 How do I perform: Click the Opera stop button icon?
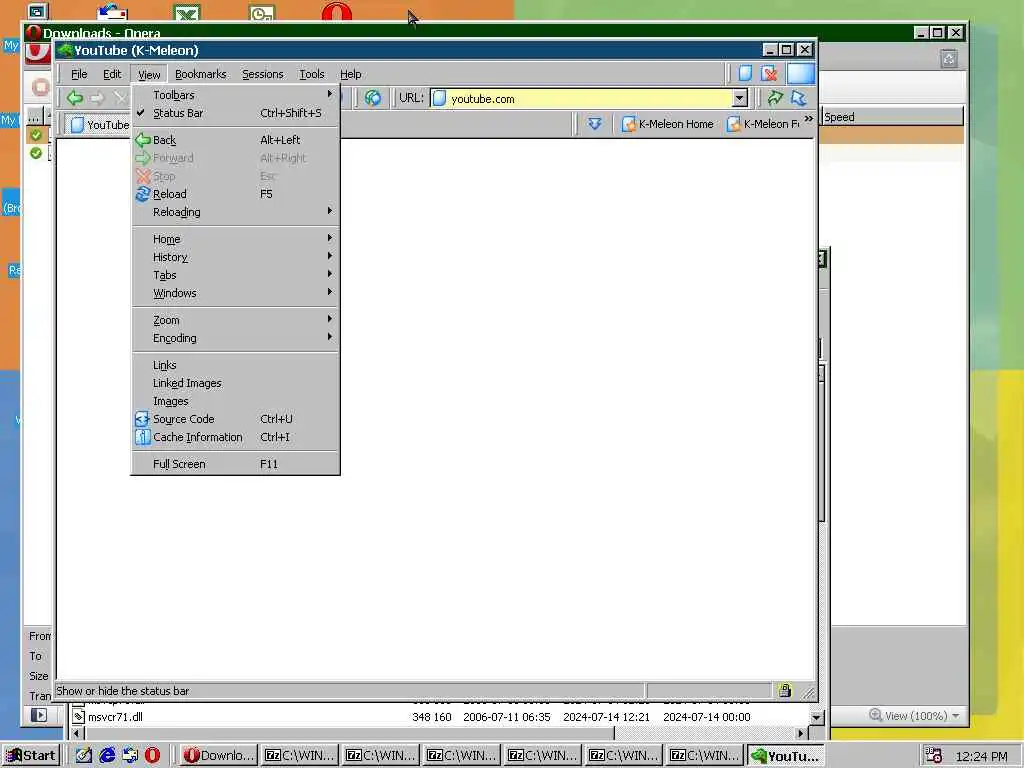[x=40, y=86]
